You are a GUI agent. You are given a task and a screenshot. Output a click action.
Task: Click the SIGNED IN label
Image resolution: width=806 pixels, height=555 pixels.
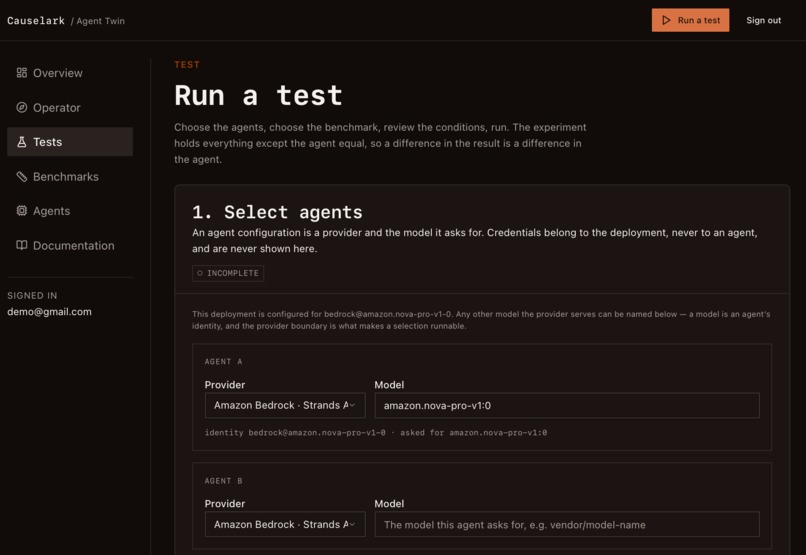32,295
